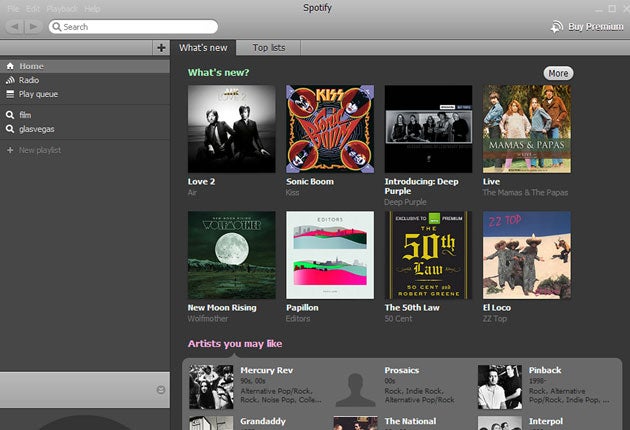Open the saved search 'film'
630x430 pixels.
coord(25,115)
